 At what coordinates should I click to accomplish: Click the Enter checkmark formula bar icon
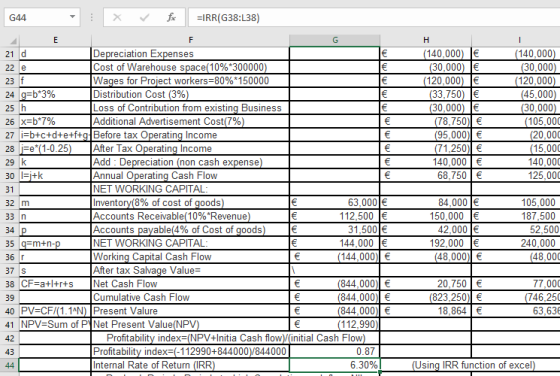pyautogui.click(x=144, y=17)
